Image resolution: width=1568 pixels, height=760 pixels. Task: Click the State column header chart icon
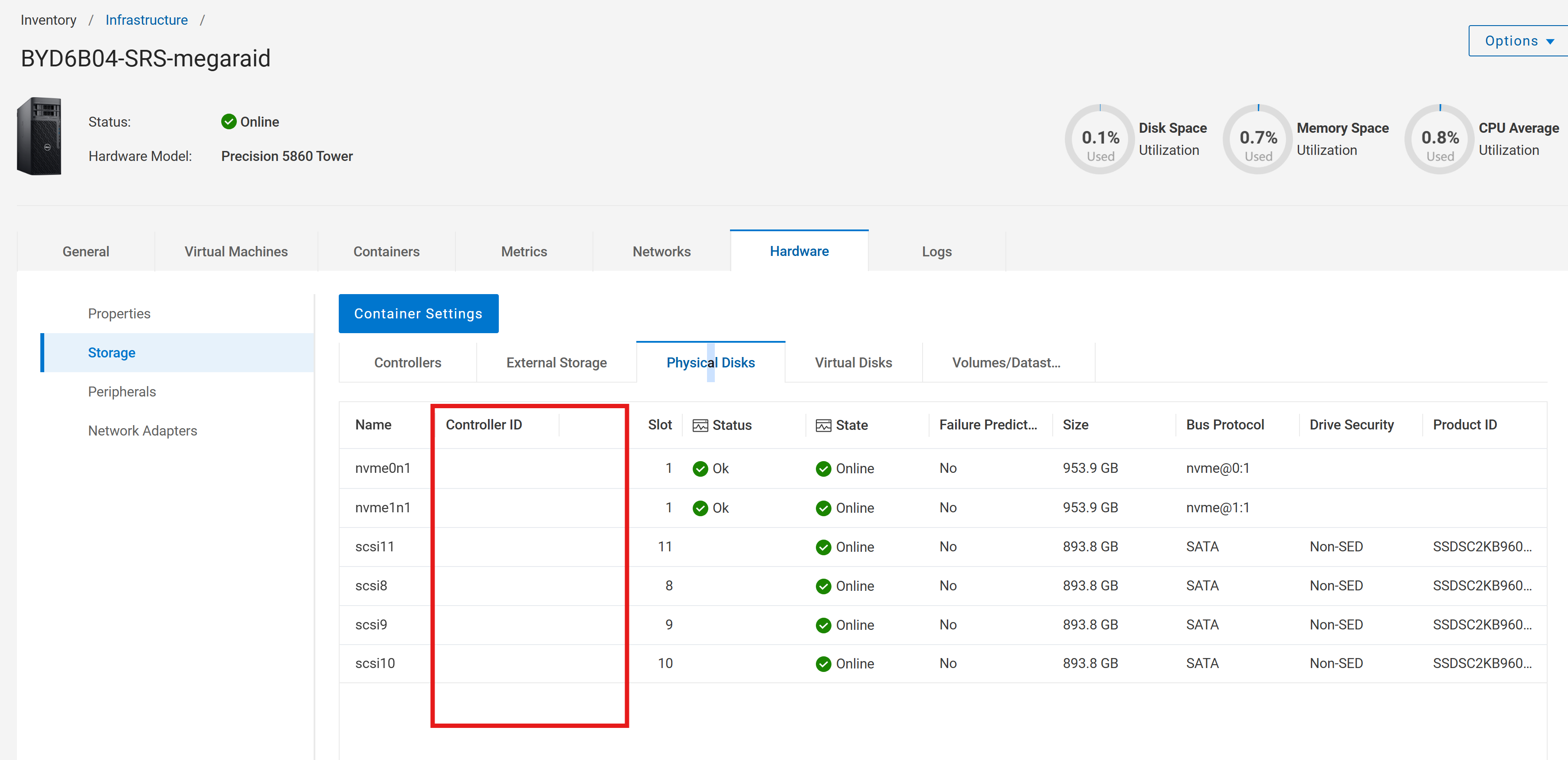click(x=823, y=425)
